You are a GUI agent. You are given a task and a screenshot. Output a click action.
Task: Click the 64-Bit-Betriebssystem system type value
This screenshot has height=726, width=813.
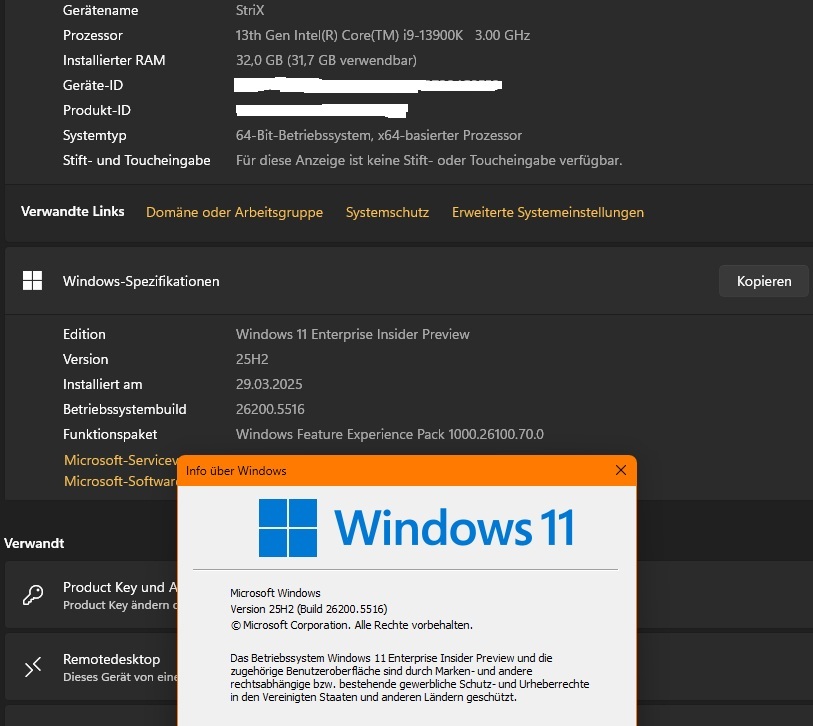(379, 135)
